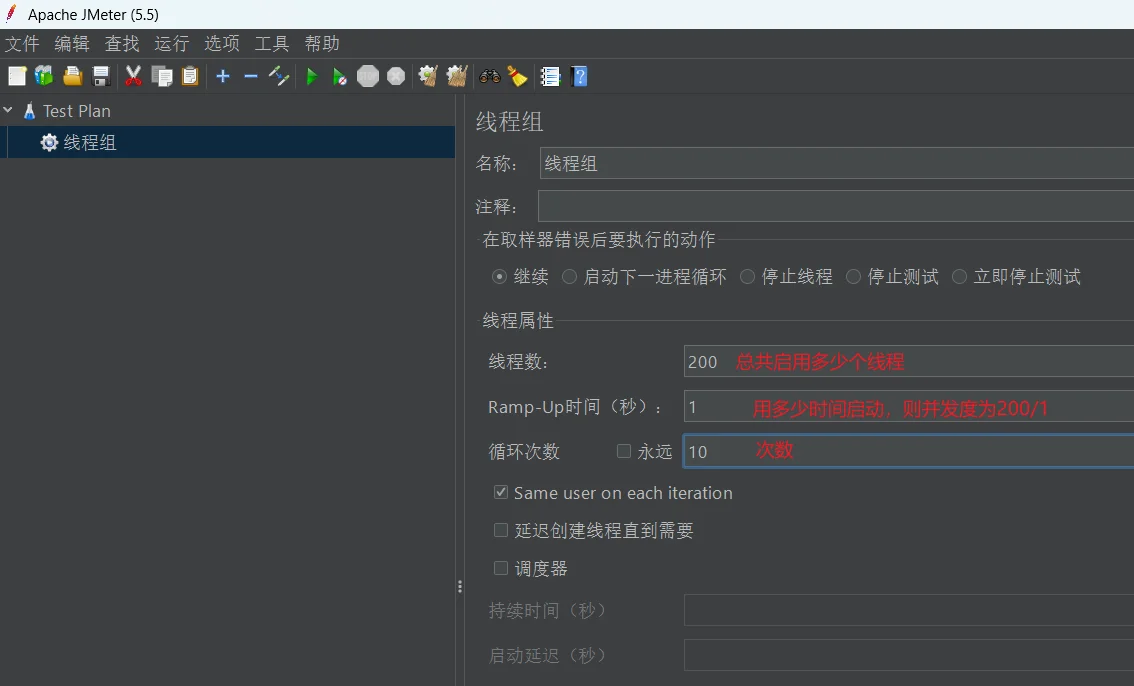Viewport: 1134px width, 686px height.
Task: Click the JMeter feather title icon
Action: [x=11, y=14]
